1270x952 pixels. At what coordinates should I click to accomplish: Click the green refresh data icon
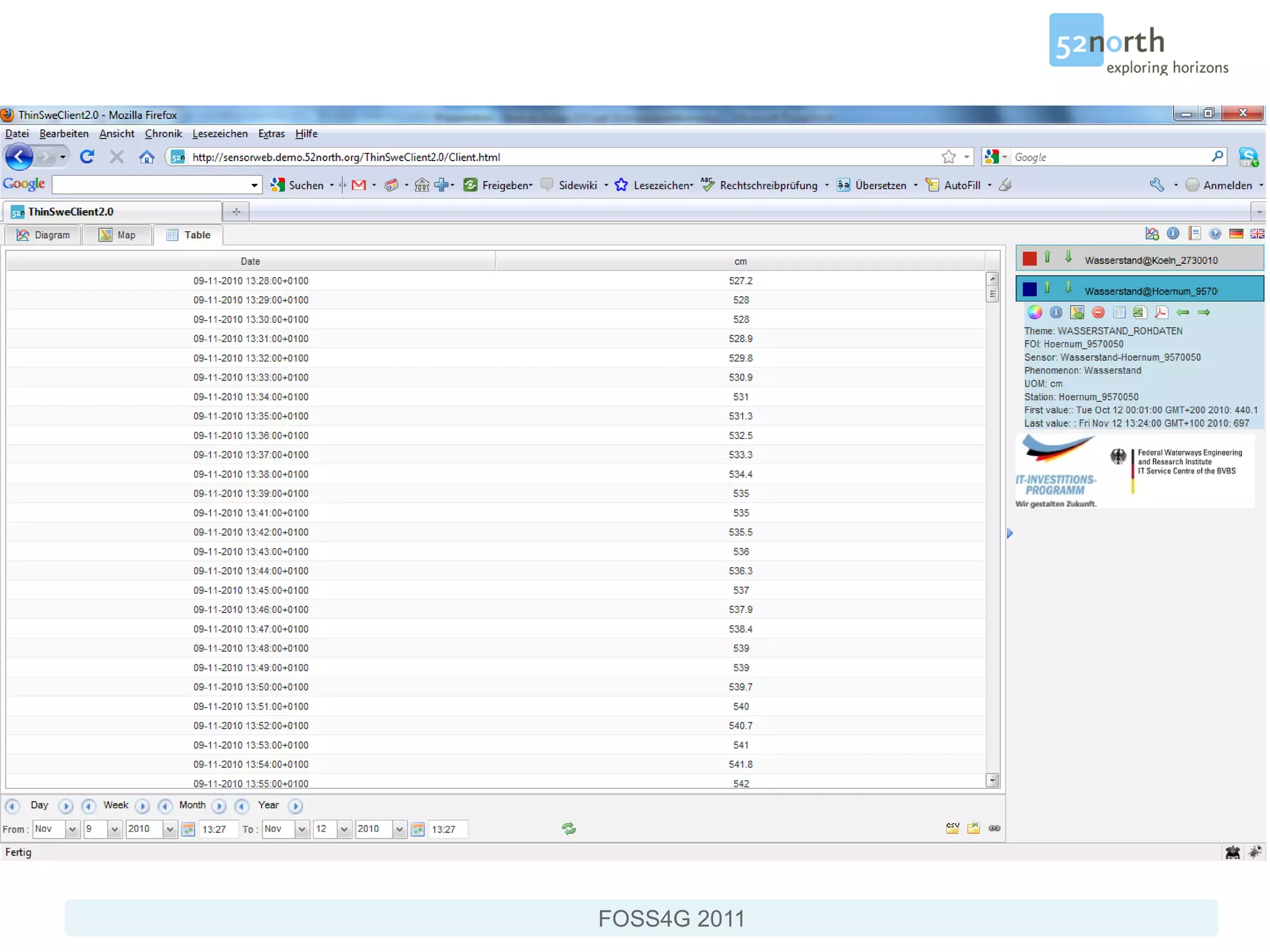click(x=569, y=829)
